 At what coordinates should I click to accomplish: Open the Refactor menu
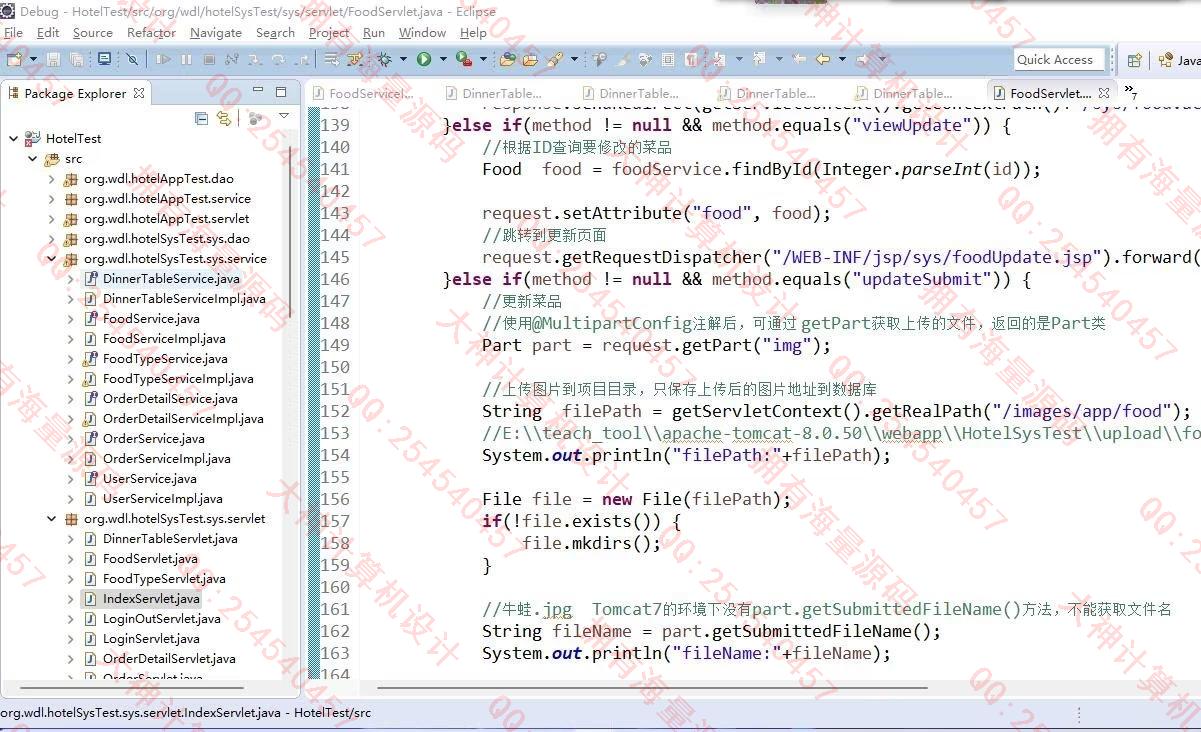coord(151,33)
